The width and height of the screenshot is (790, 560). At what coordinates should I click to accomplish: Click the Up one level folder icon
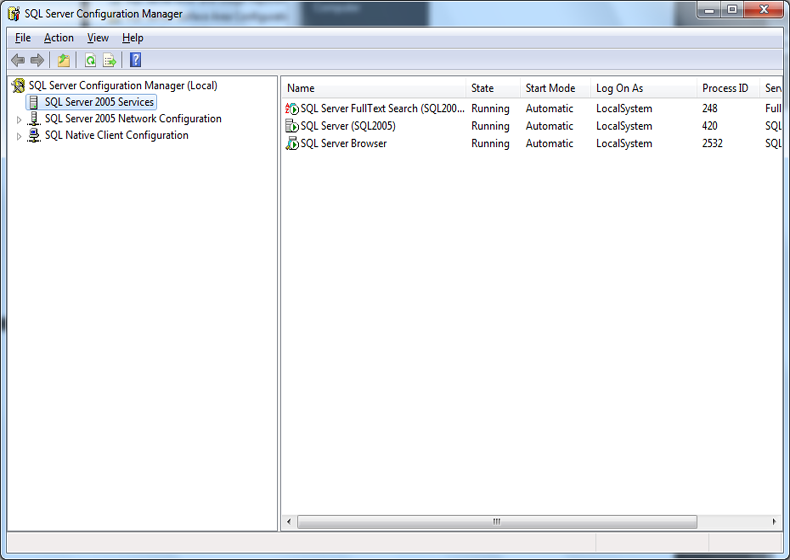pos(64,60)
